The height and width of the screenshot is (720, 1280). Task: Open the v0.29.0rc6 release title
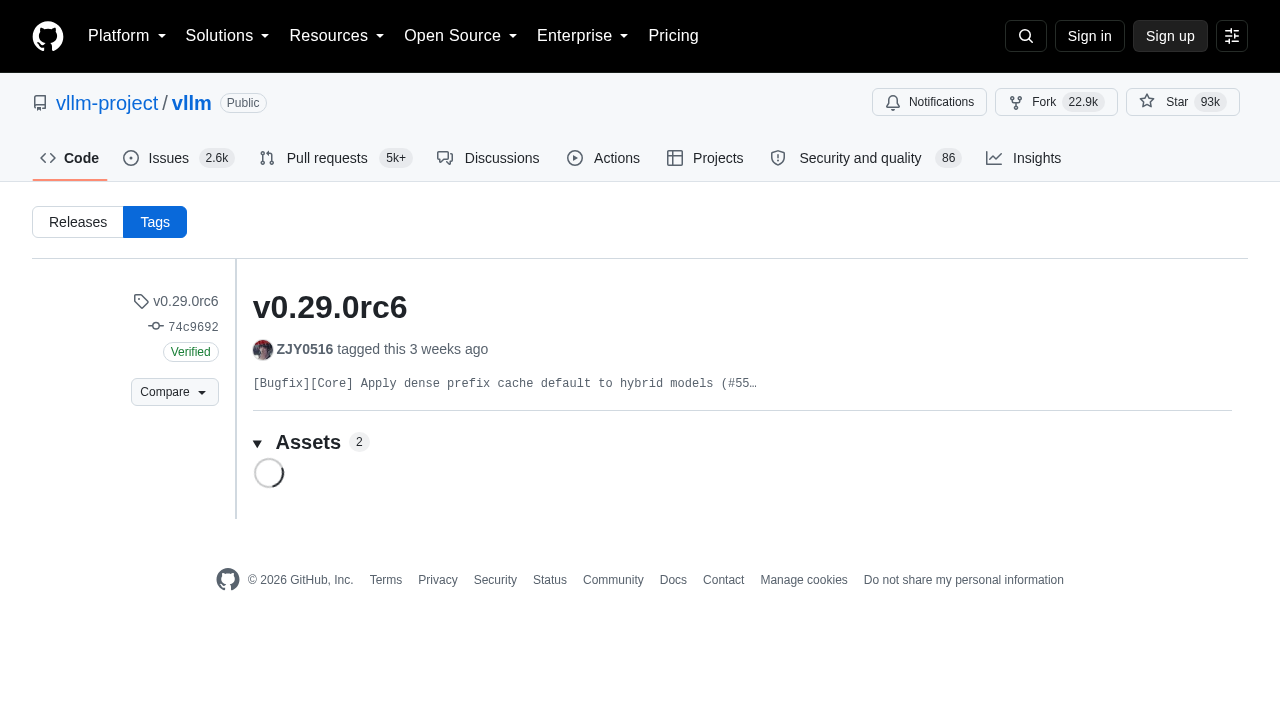point(330,307)
